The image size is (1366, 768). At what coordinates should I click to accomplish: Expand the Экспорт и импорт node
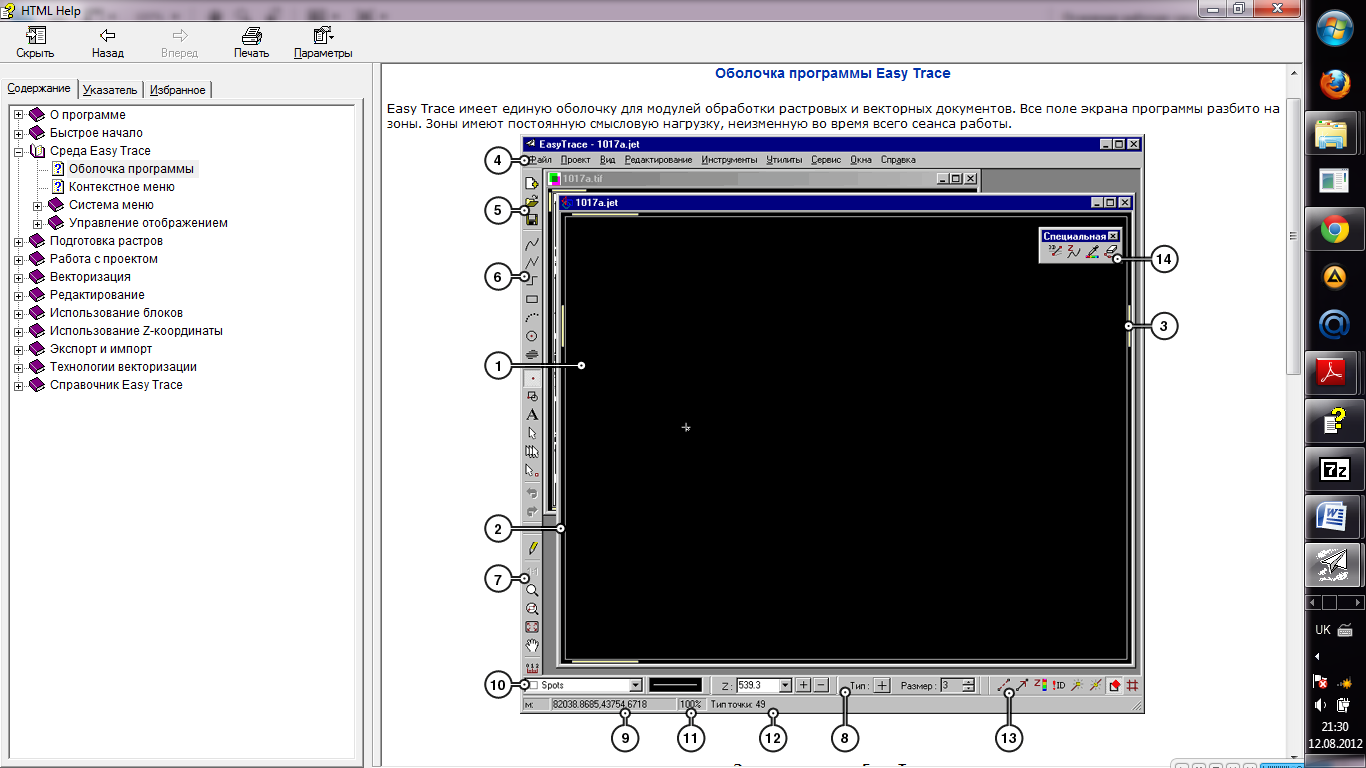coord(19,349)
